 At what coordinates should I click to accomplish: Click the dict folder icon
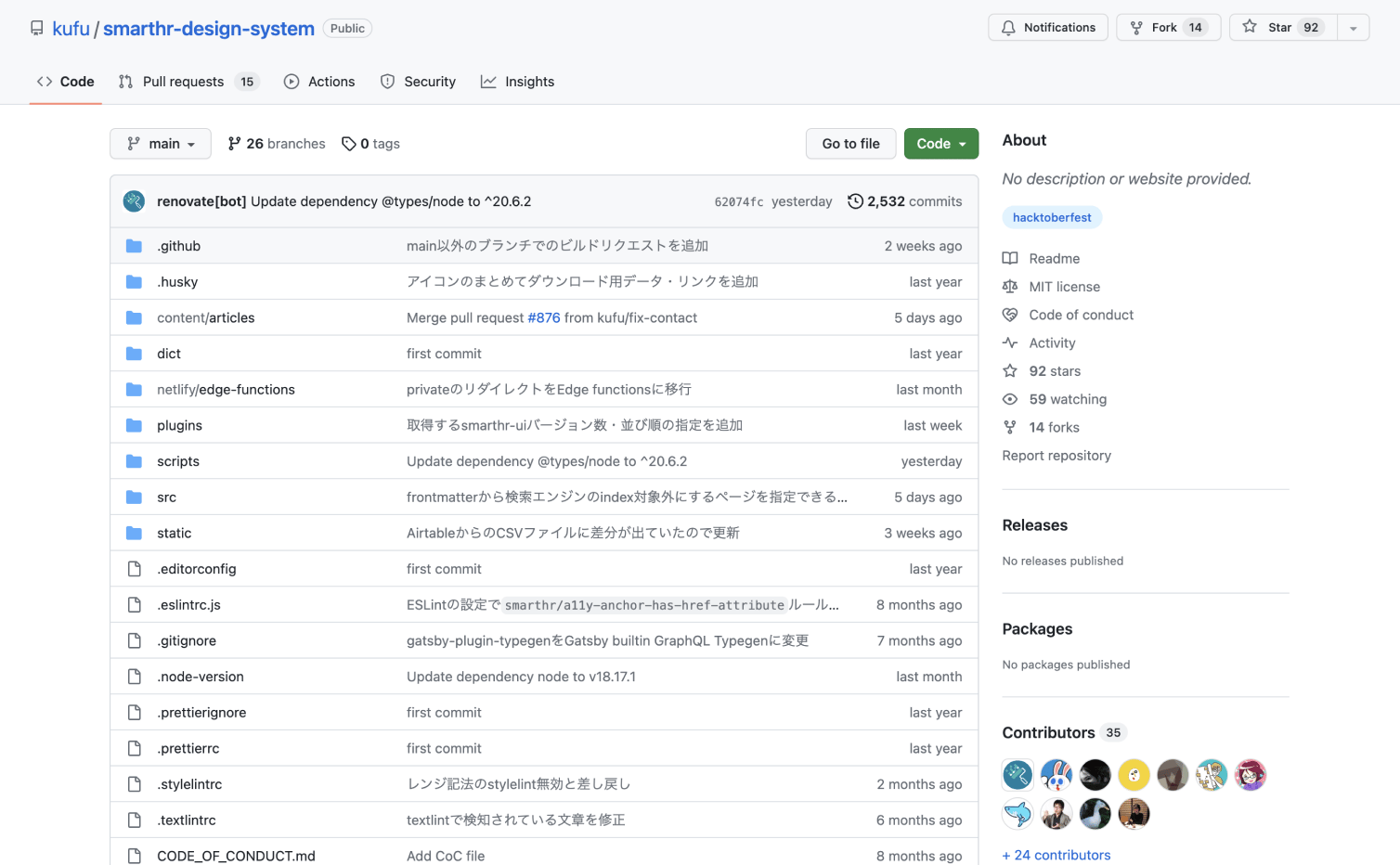tap(134, 354)
